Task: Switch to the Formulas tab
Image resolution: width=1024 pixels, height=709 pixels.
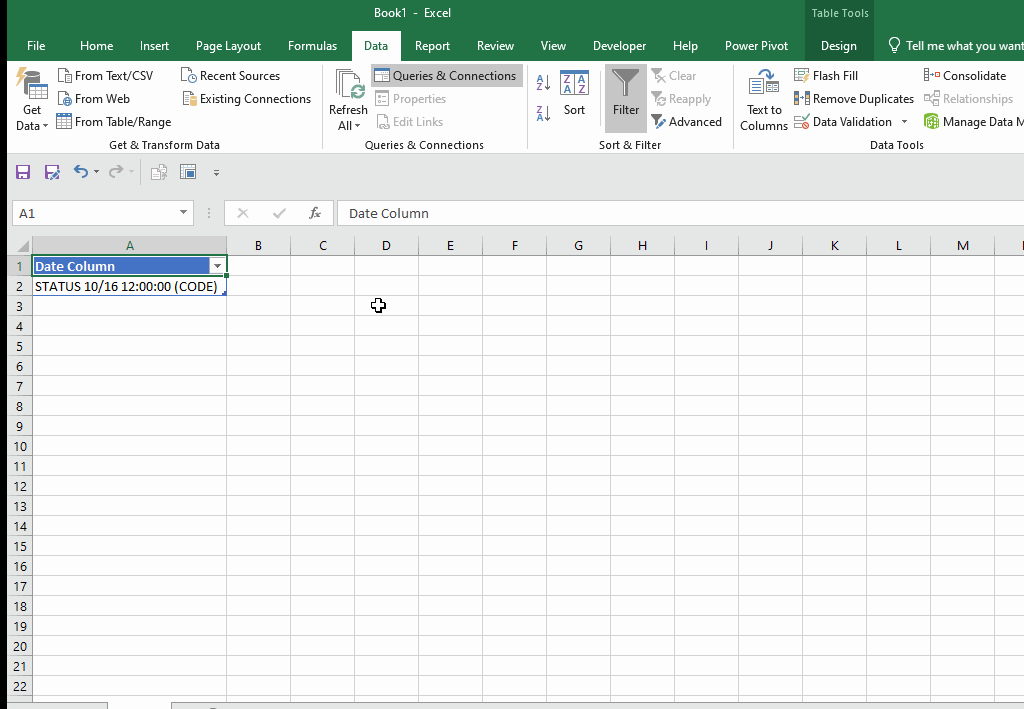Action: click(312, 46)
